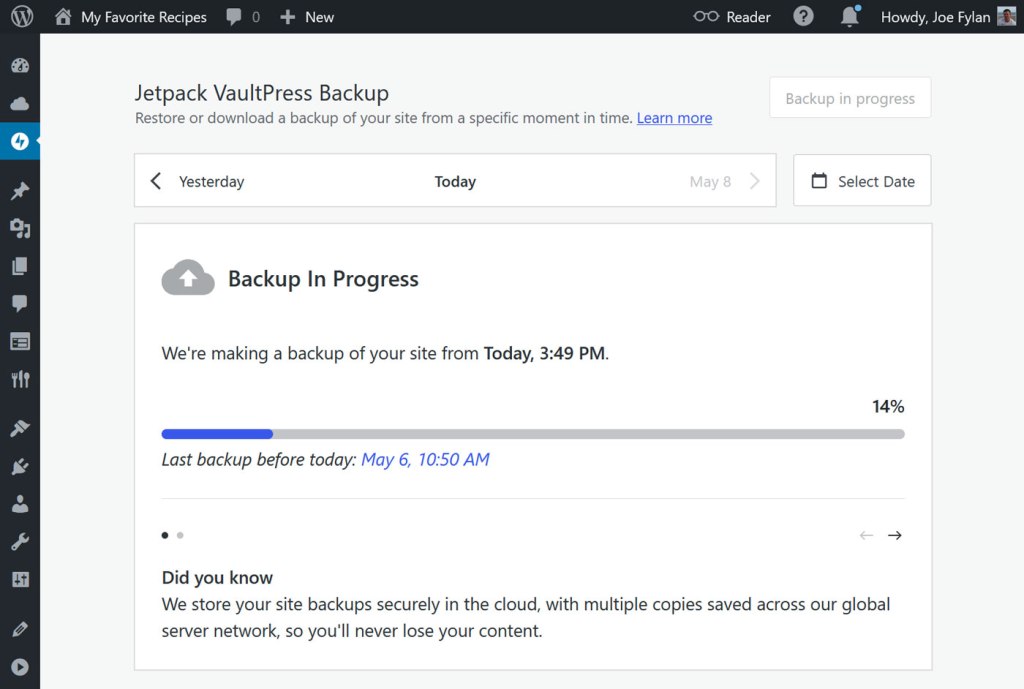Screen dimensions: 1024x689
Task: Open the Dashboard gauge icon in sidebar
Action: (20, 65)
